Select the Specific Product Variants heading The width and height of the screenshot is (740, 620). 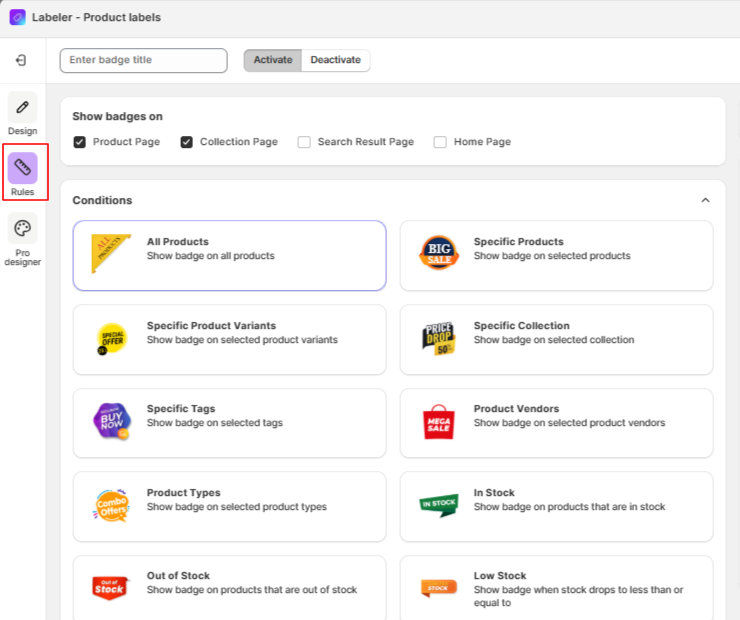tap(211, 326)
